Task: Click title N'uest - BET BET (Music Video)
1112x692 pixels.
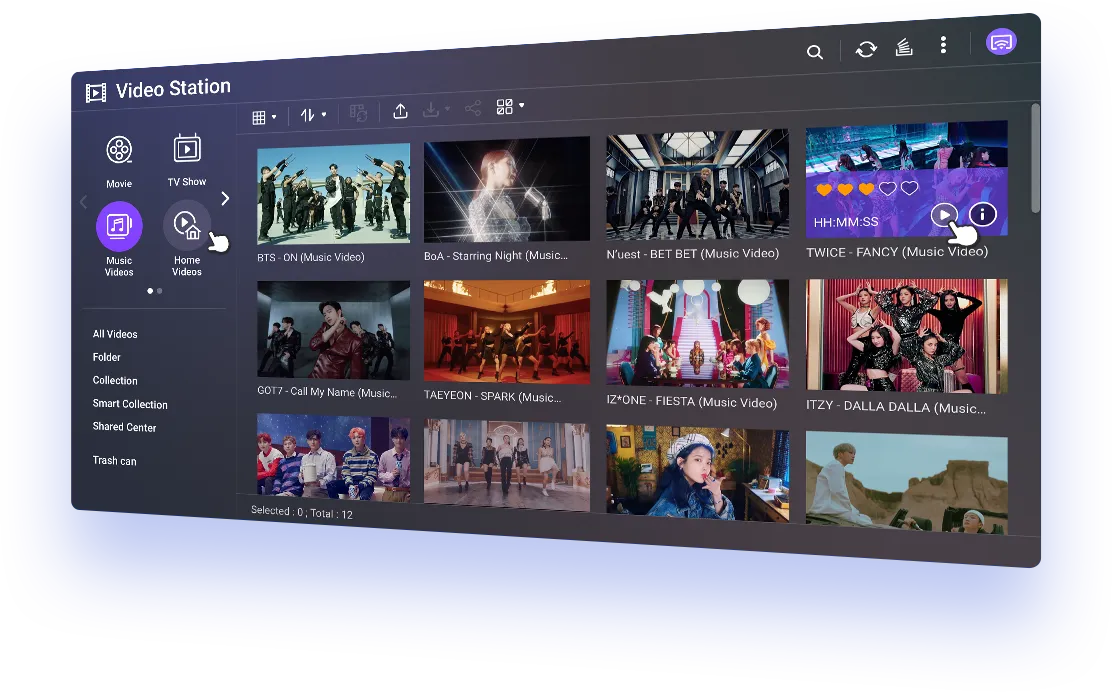Action: click(692, 254)
